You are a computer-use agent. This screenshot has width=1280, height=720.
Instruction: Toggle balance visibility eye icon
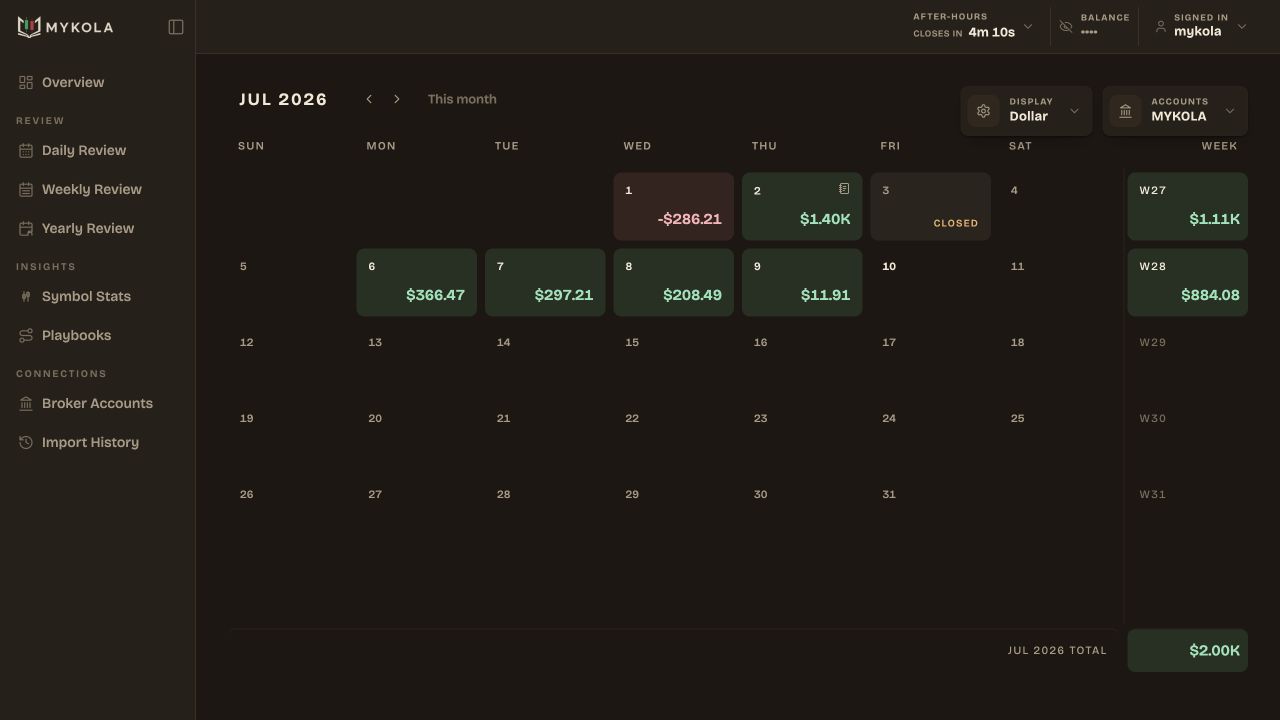point(1066,27)
